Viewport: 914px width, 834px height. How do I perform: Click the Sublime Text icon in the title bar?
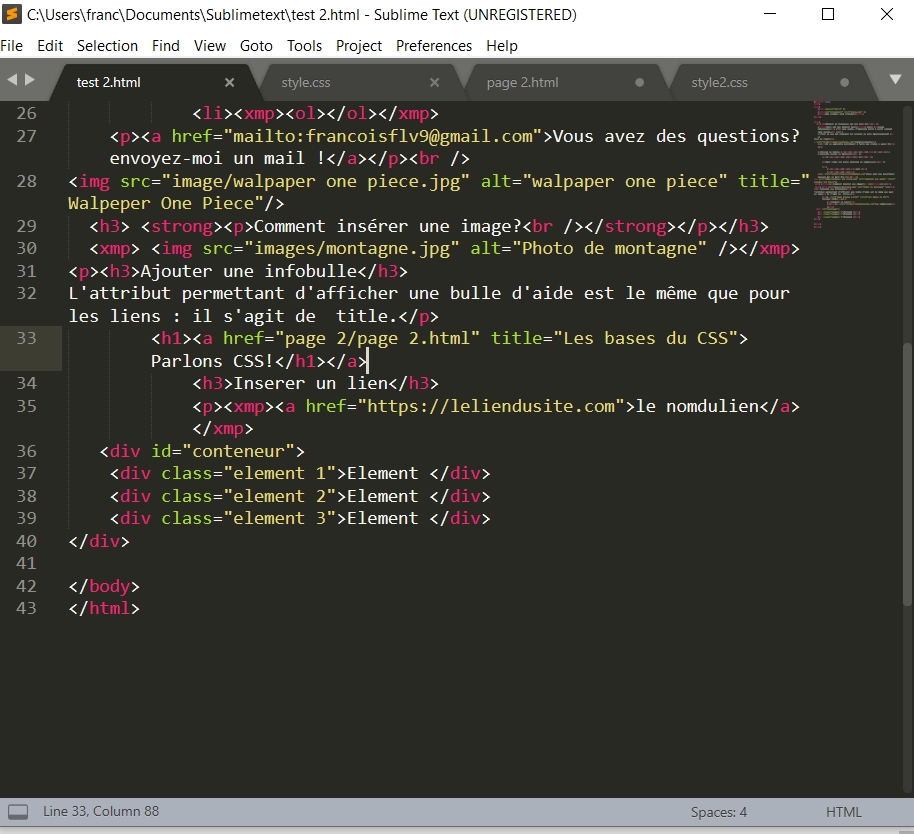tap(13, 14)
